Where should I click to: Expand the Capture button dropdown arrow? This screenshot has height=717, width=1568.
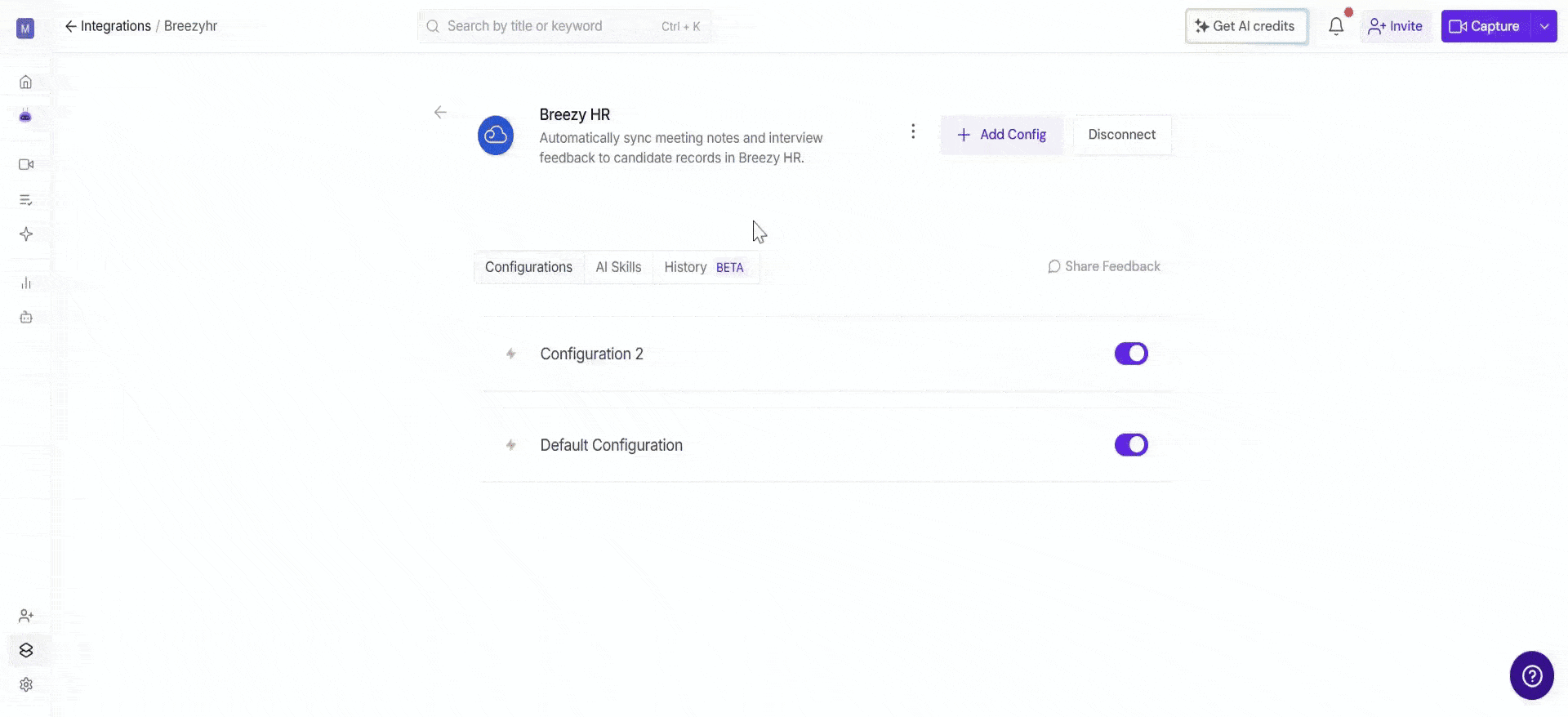pyautogui.click(x=1544, y=26)
